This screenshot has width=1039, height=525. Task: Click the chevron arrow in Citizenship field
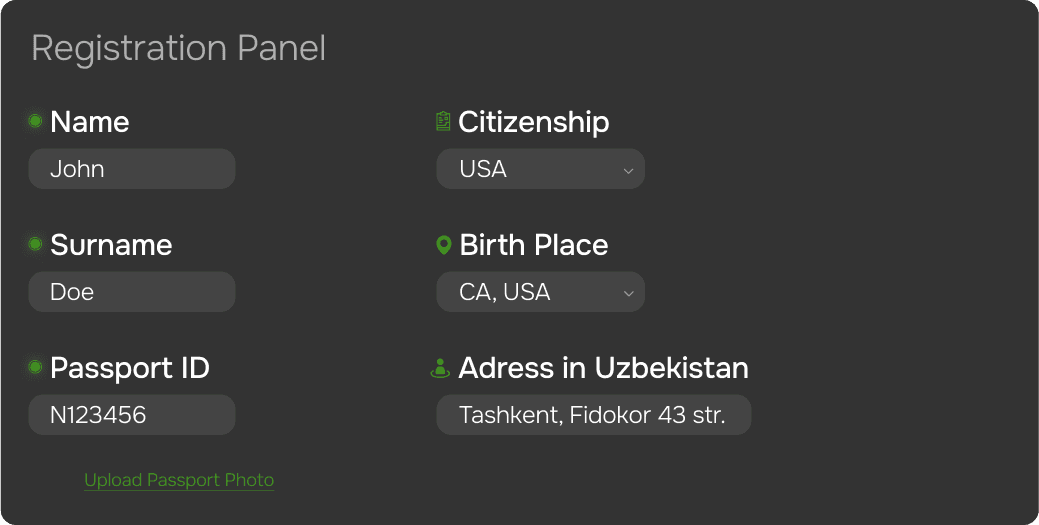[628, 170]
